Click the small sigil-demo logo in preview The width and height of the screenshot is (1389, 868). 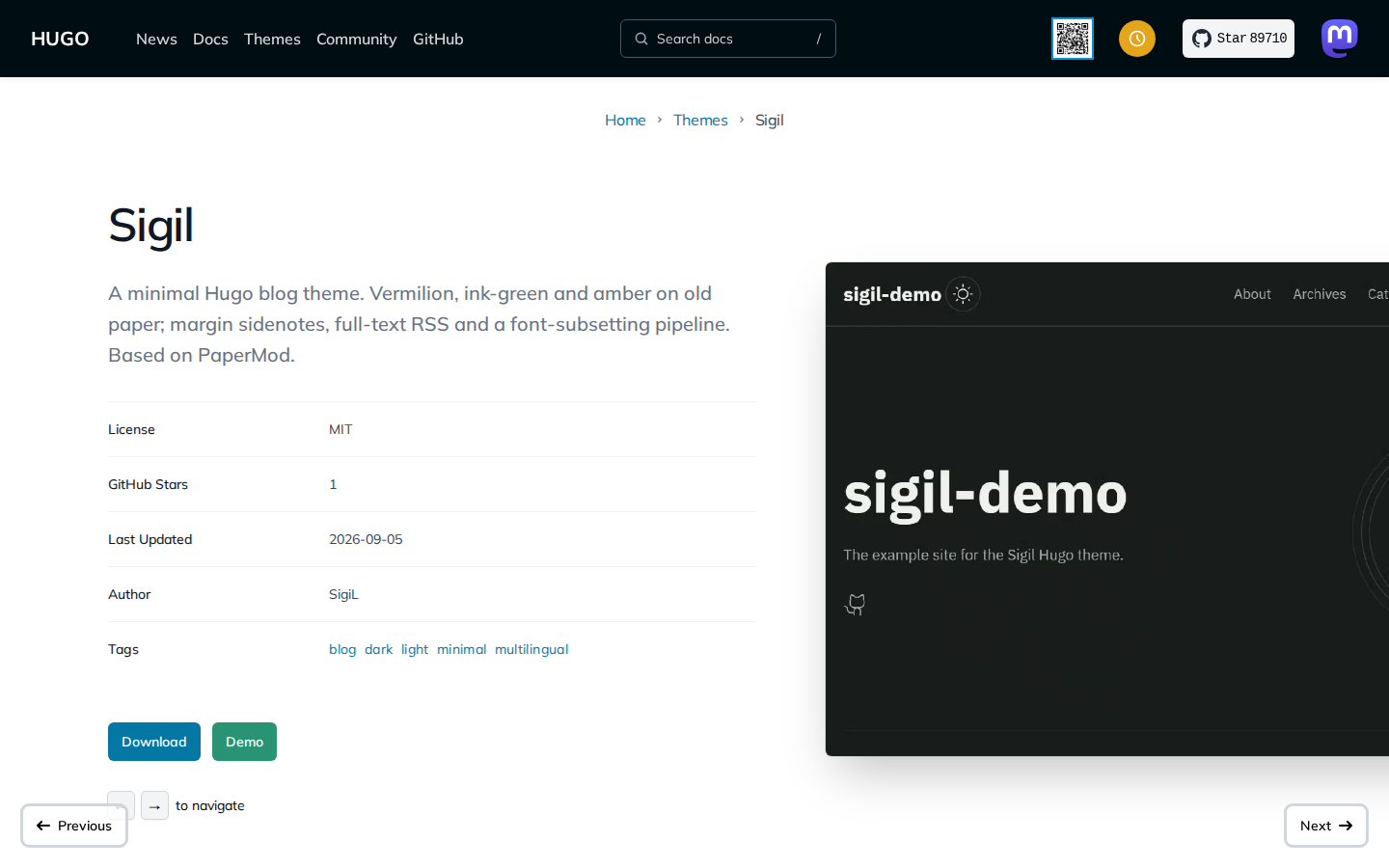[x=892, y=294]
